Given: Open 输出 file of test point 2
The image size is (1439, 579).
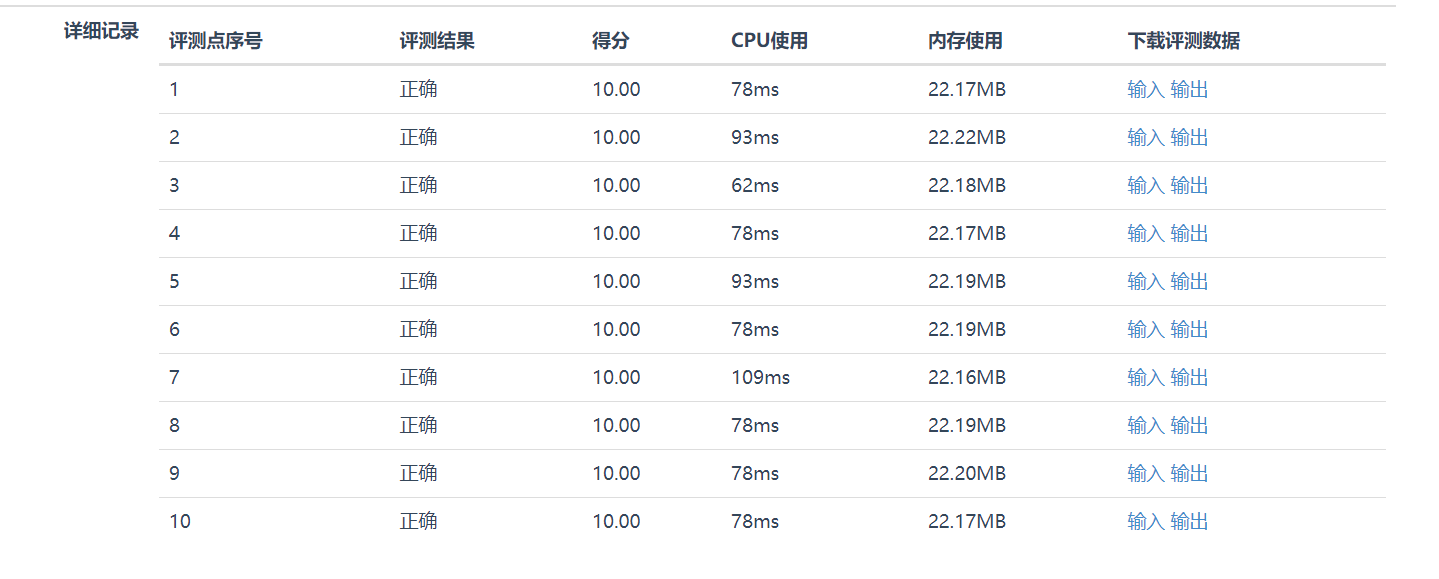Looking at the screenshot, I should 1188,137.
